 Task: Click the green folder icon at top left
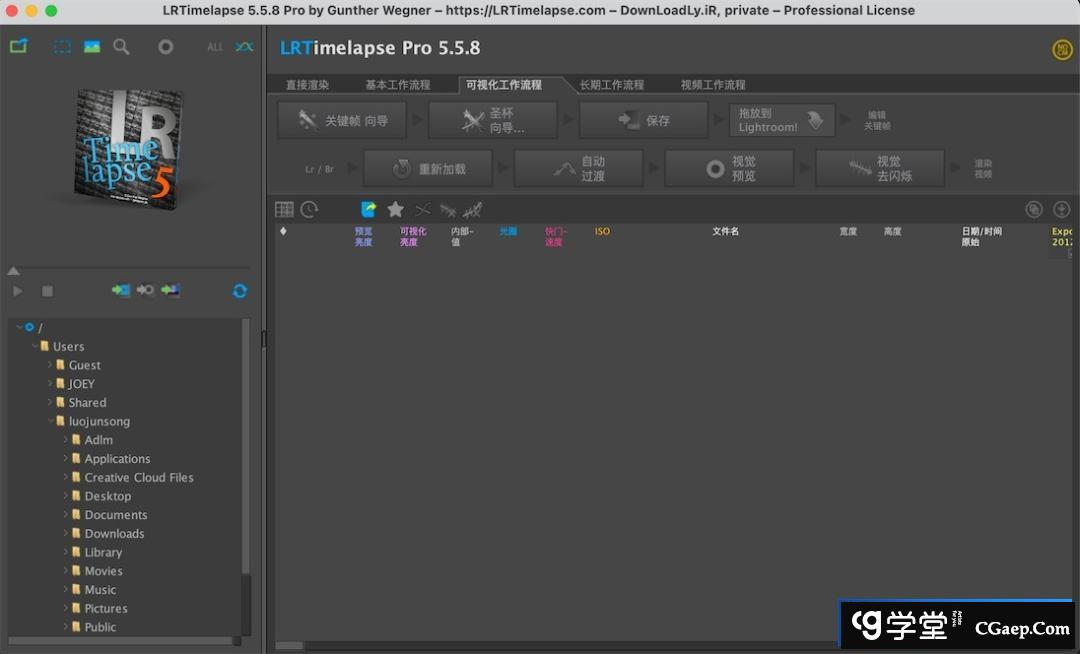coord(18,47)
